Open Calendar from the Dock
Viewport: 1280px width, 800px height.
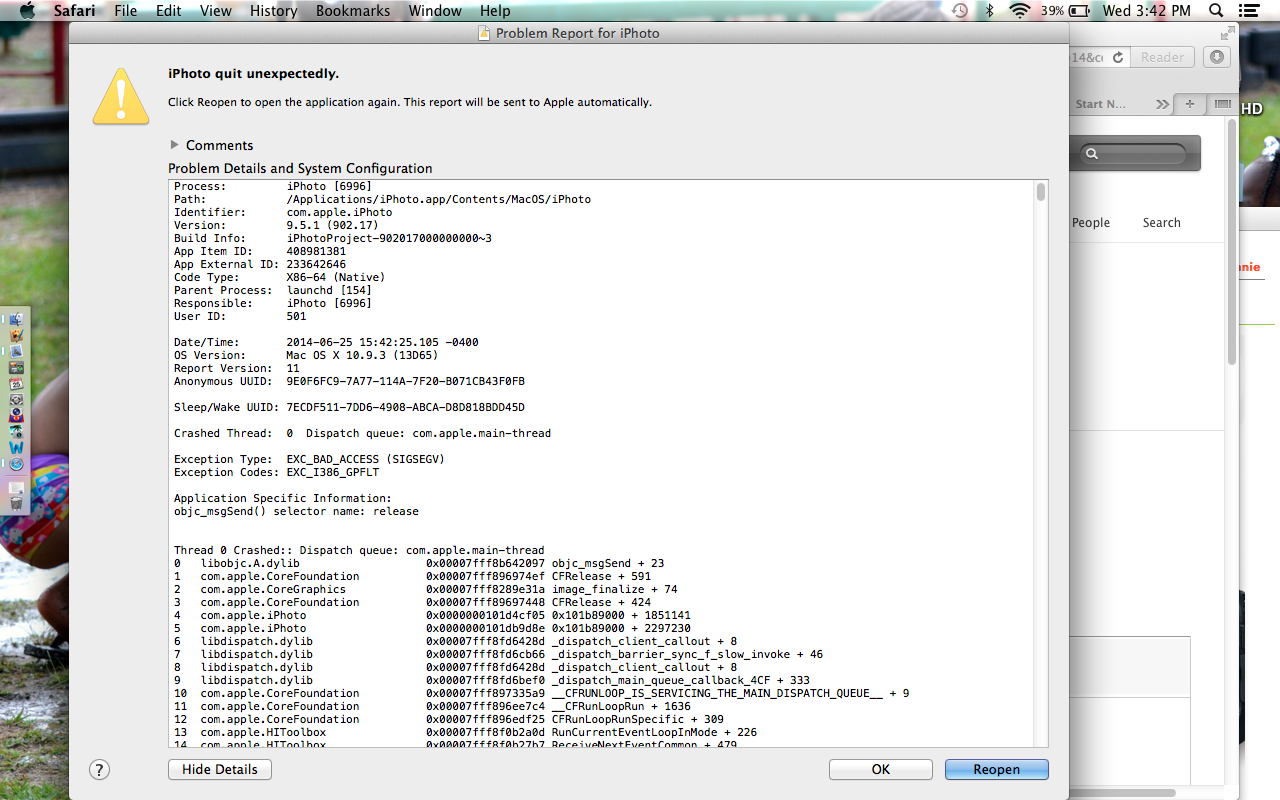[16, 384]
